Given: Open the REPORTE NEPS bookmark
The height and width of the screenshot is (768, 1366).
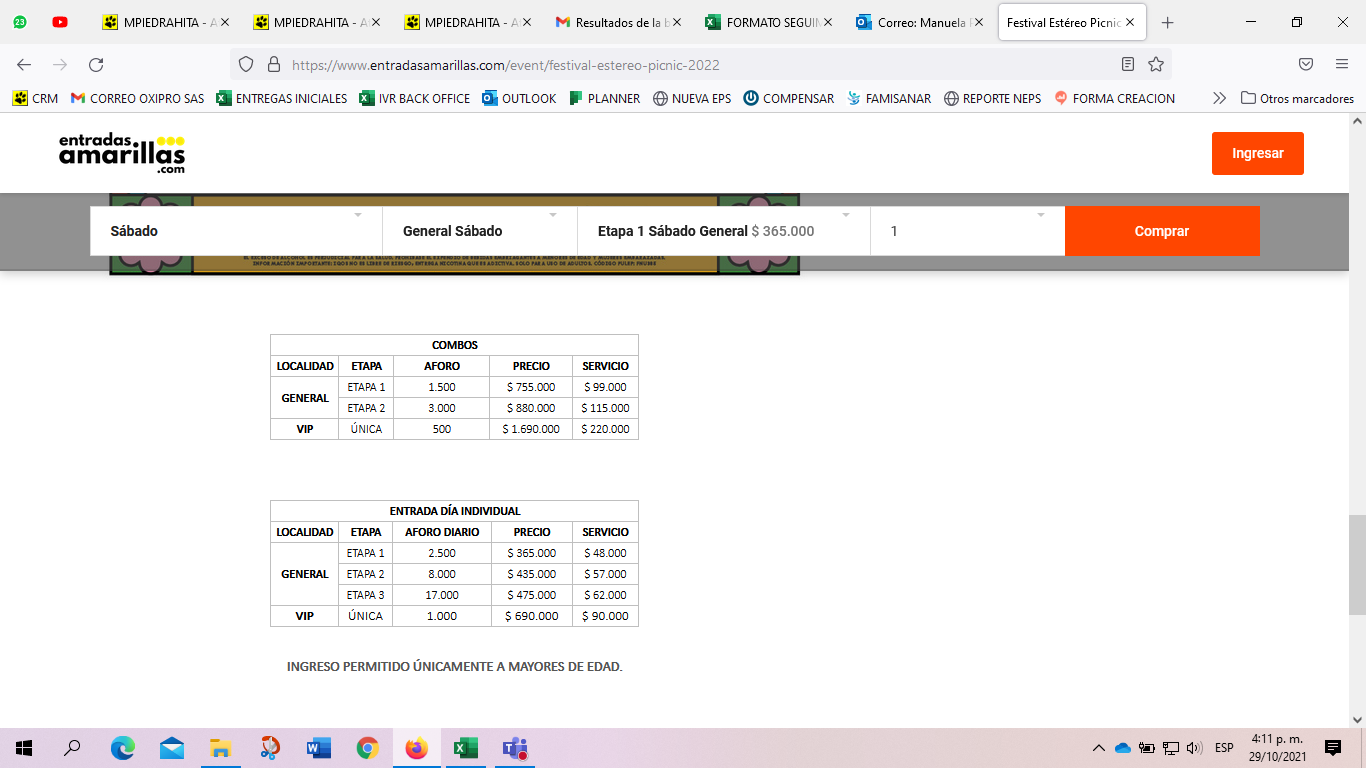Looking at the screenshot, I should [992, 98].
